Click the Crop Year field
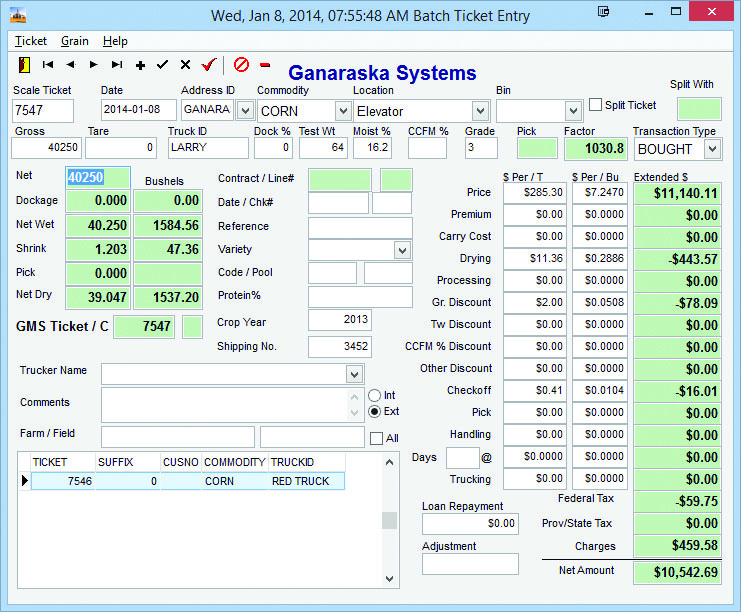741x612 pixels. tap(339, 320)
